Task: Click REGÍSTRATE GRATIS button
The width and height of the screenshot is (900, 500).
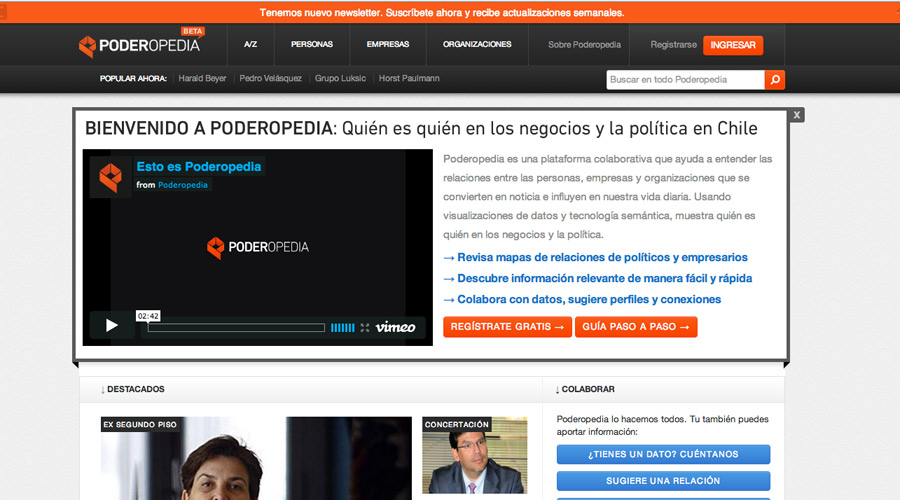Action: 507,327
